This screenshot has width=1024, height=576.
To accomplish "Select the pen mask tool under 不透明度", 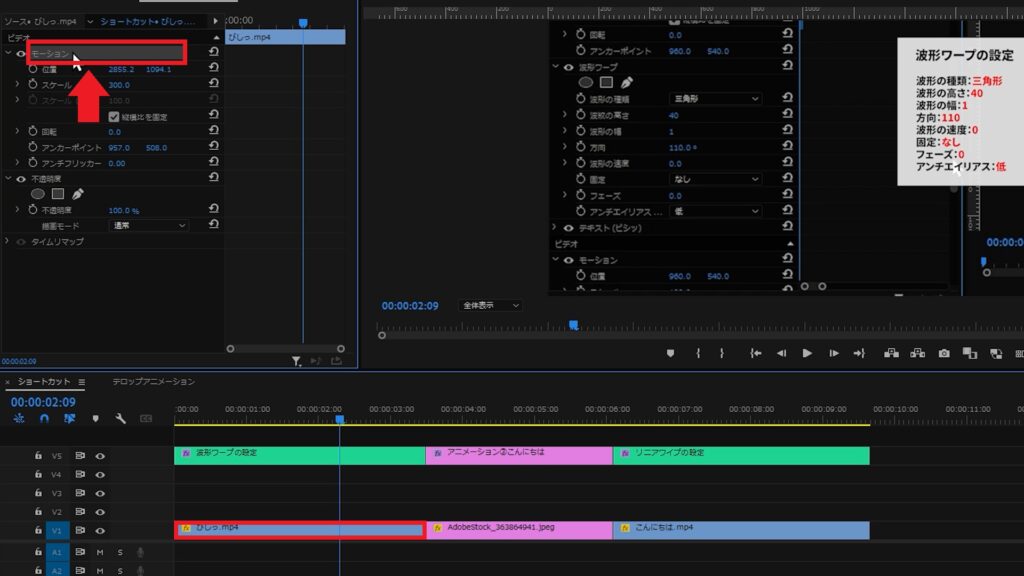I will [x=78, y=194].
